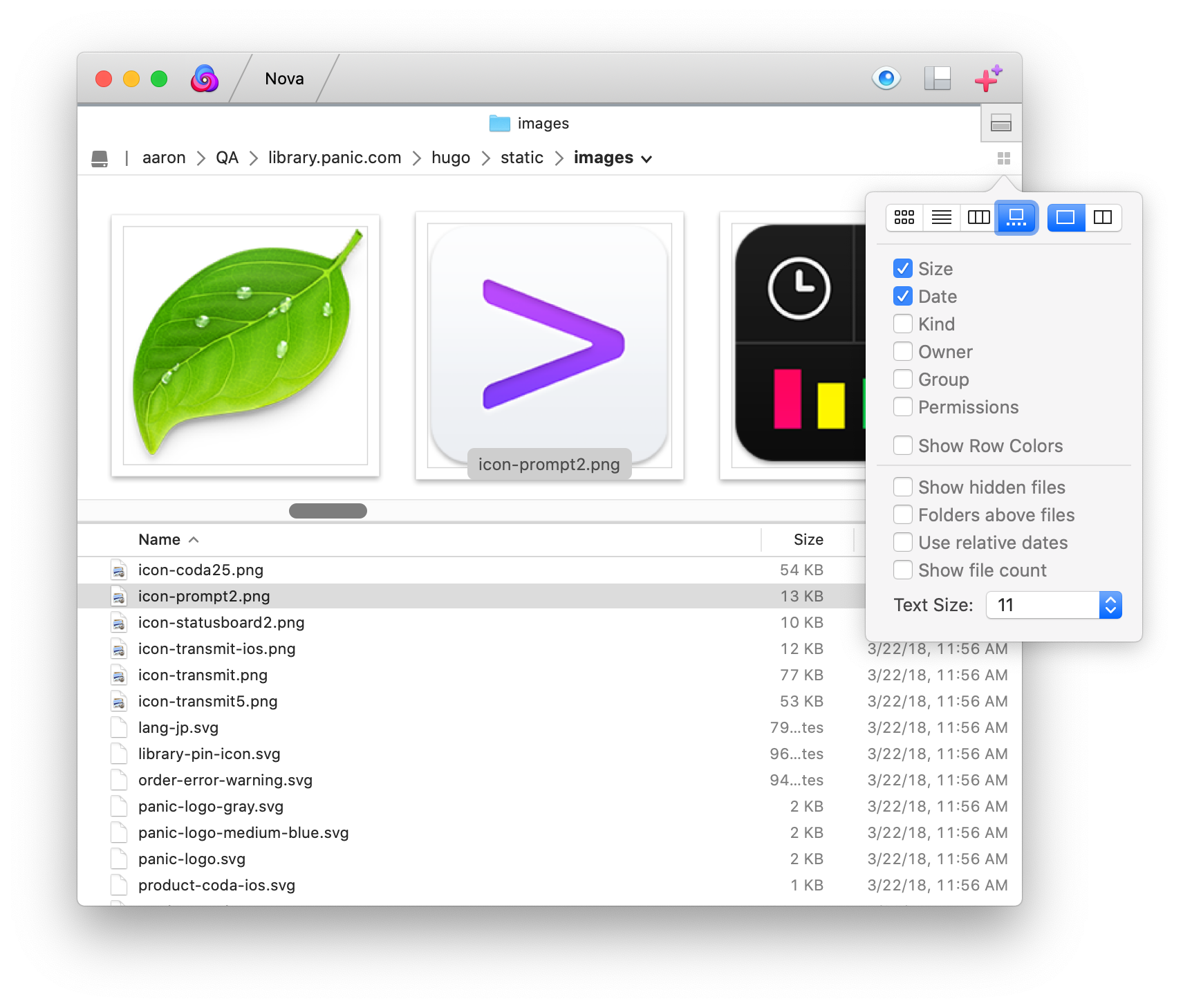The height and width of the screenshot is (1008, 1192).
Task: Select product-coda-ios.svg in the list
Action: [216, 885]
